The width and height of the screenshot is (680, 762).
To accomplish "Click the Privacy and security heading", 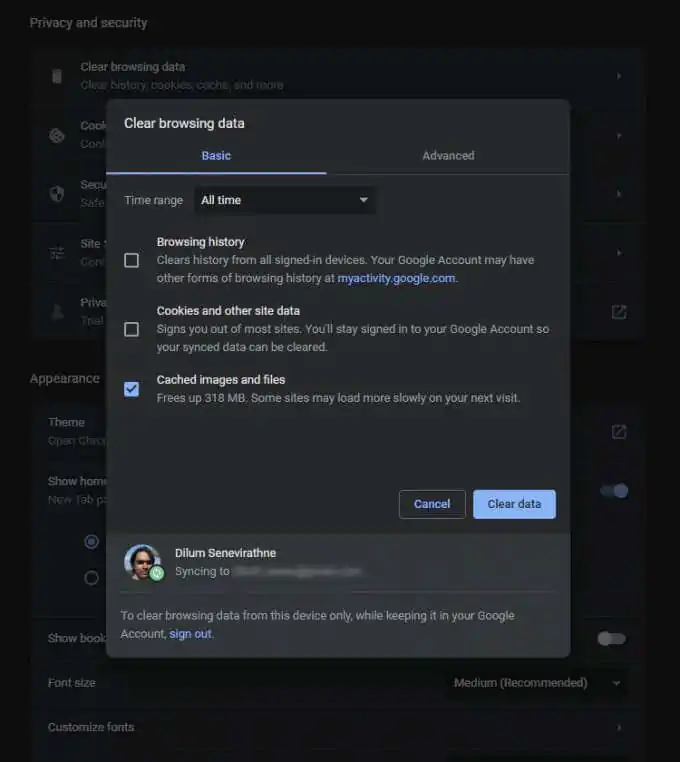I will (x=88, y=23).
